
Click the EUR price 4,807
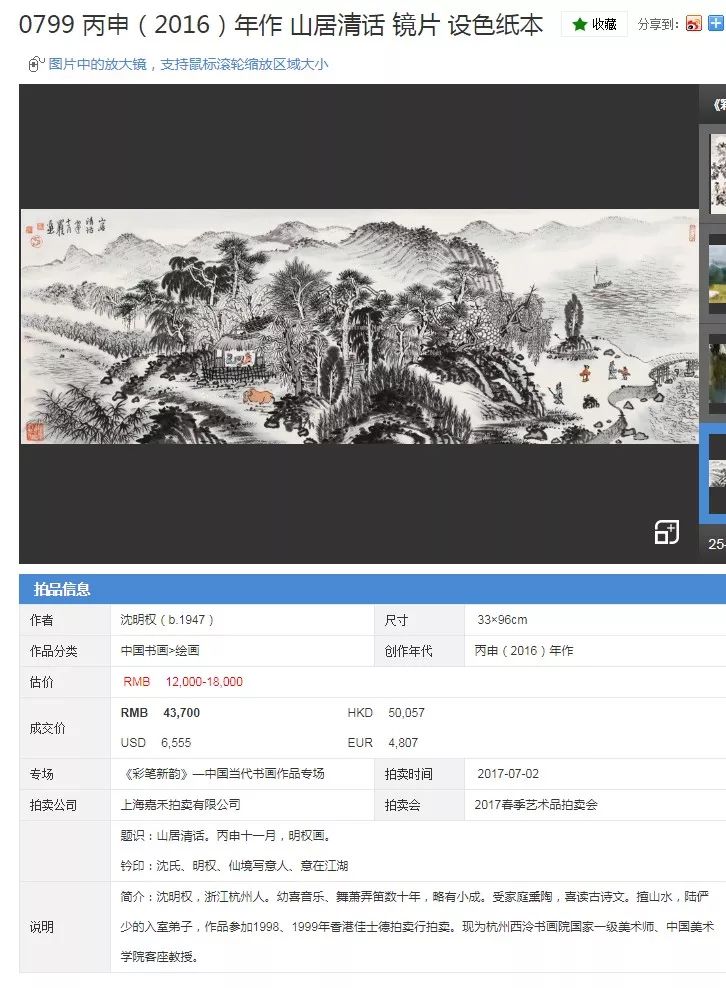pyautogui.click(x=403, y=743)
